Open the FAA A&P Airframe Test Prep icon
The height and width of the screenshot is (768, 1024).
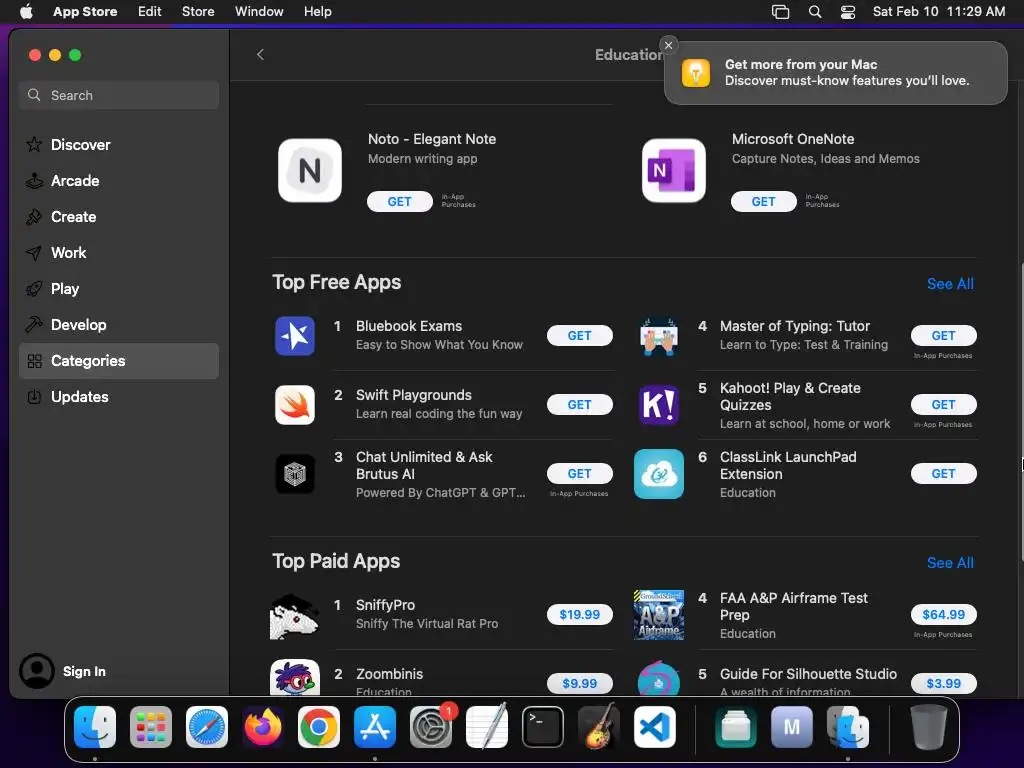point(658,615)
